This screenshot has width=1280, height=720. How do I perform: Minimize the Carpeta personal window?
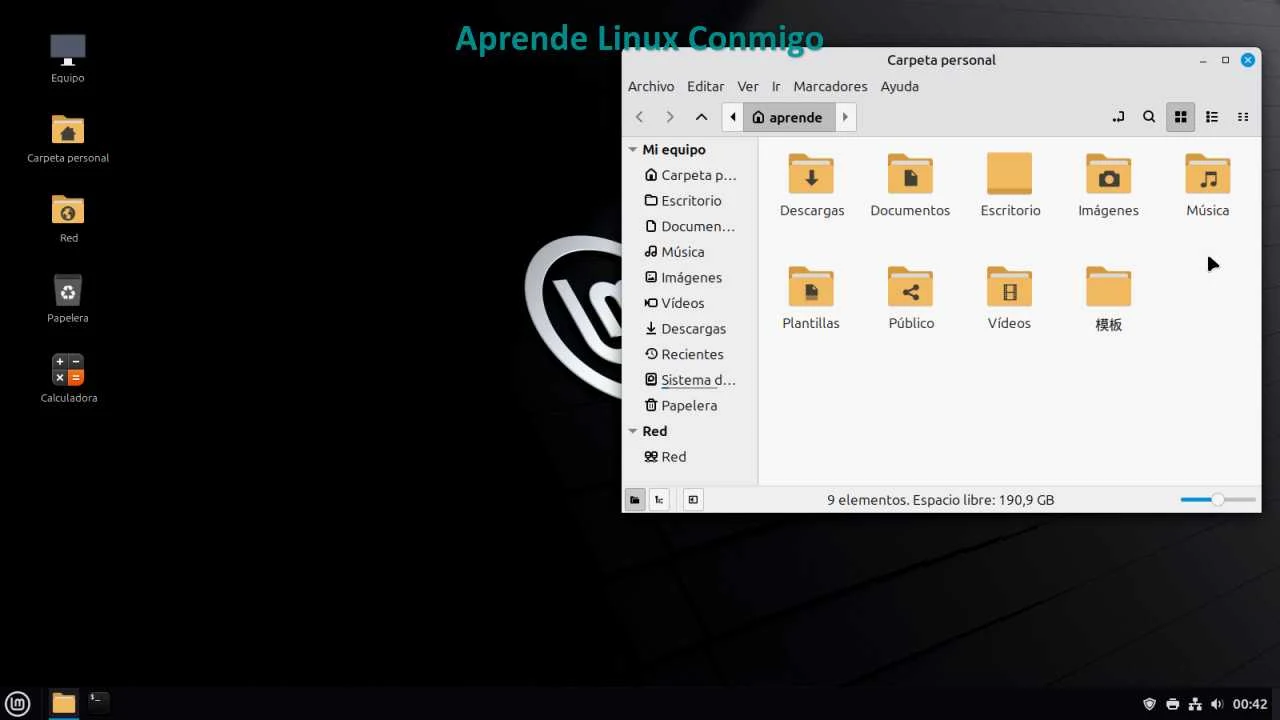pyautogui.click(x=1203, y=60)
